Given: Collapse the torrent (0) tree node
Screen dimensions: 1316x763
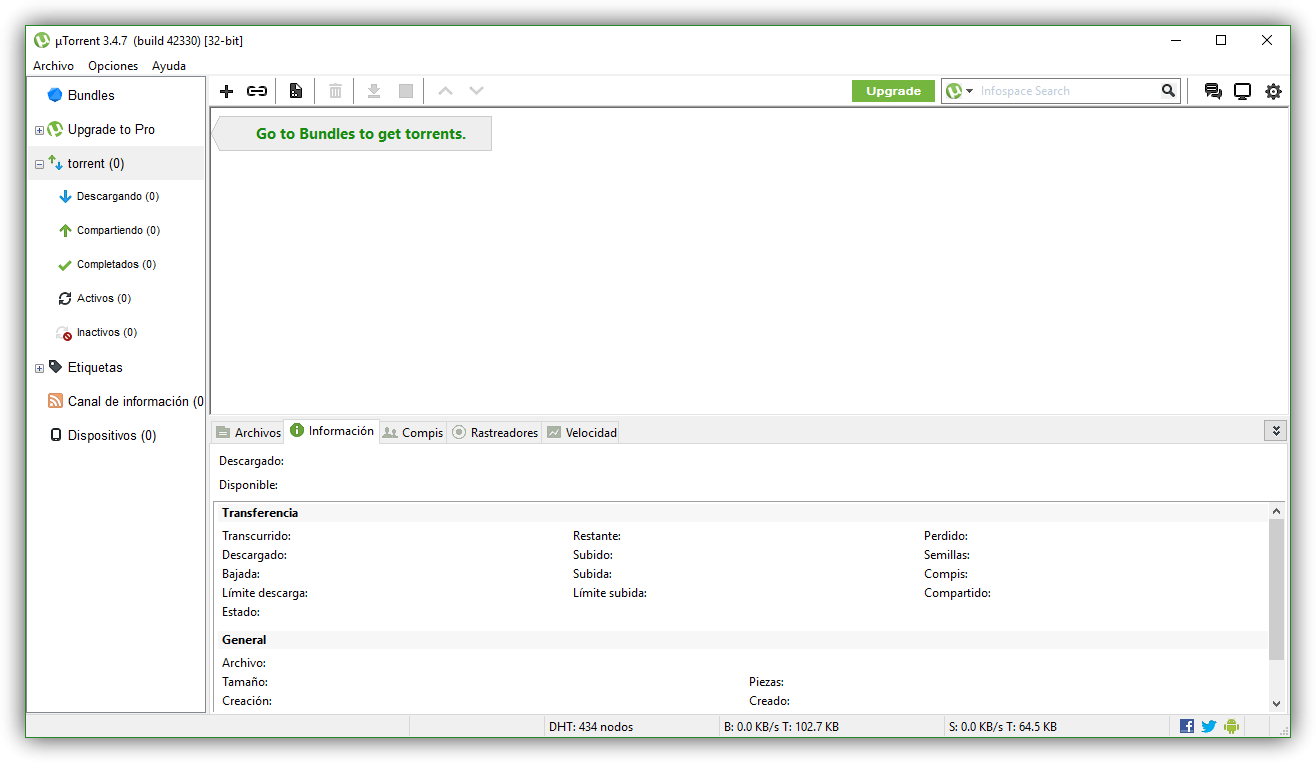Looking at the screenshot, I should (x=39, y=164).
